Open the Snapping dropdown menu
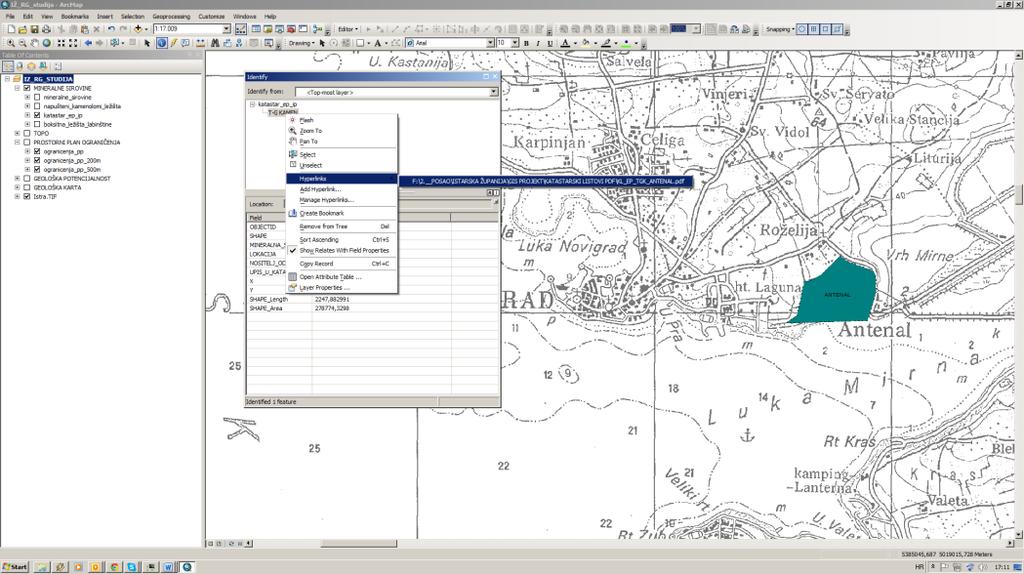Viewport: 1024px width, 574px height. coord(780,29)
